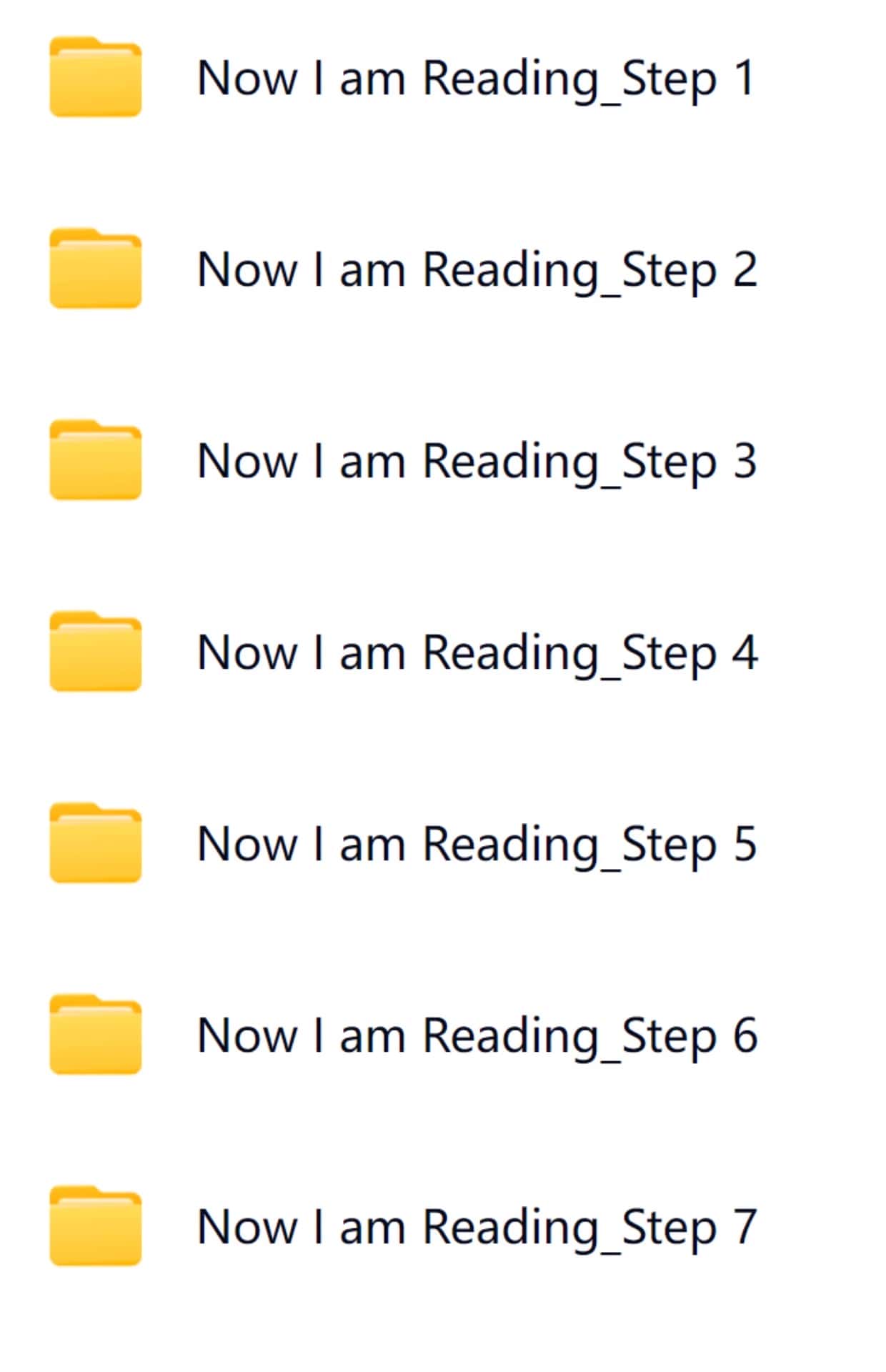Select the 'Now I am Reading_Step 5' name
The height and width of the screenshot is (1372, 886).
pyautogui.click(x=477, y=845)
